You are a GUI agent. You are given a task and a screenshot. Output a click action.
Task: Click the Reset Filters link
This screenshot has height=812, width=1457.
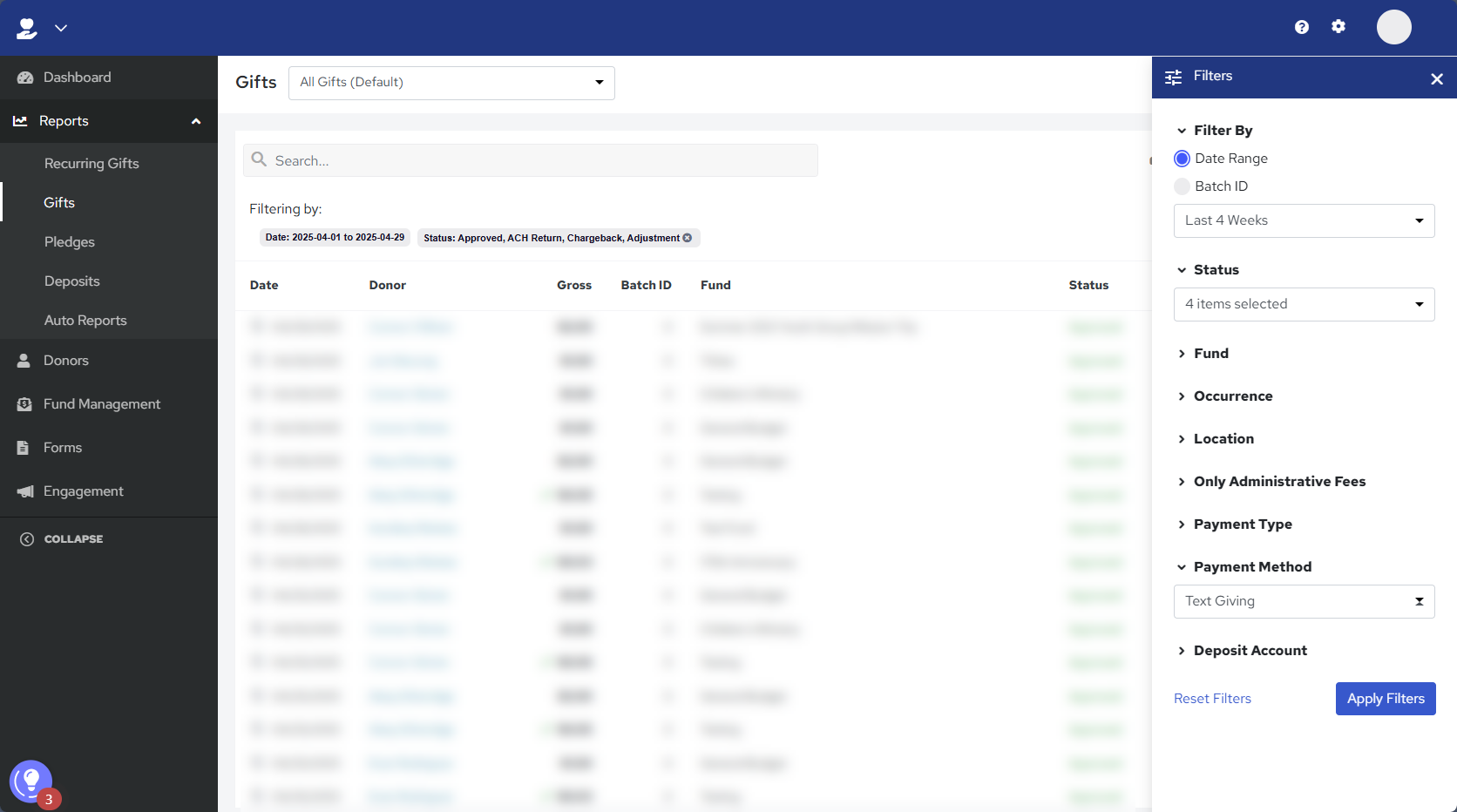1212,699
